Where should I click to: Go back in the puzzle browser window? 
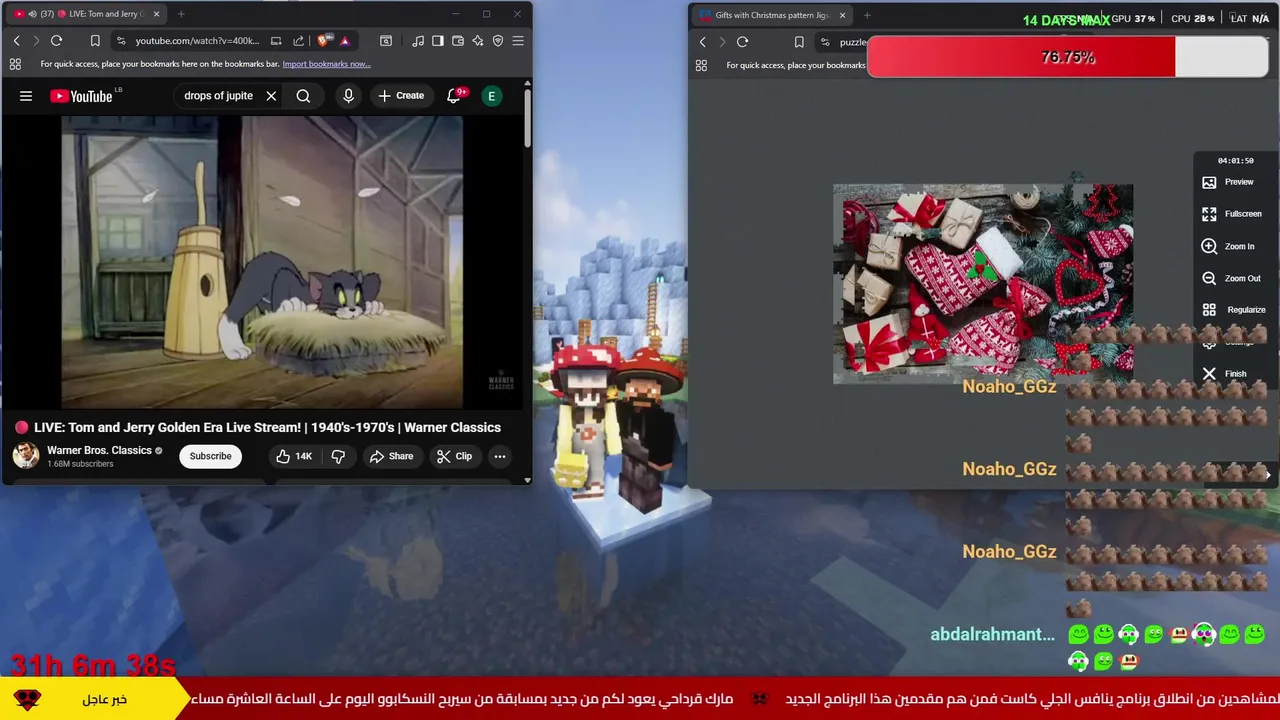(703, 42)
